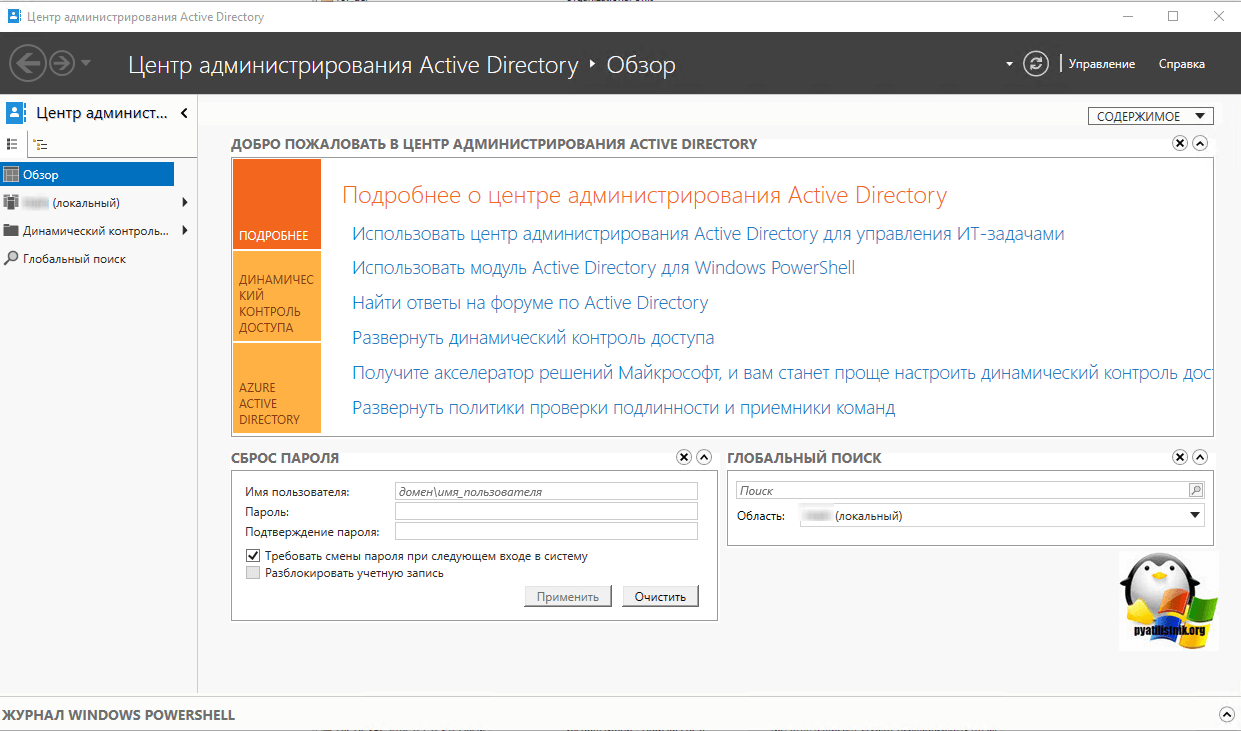Switch navigation pane to list view icon
Screen dimensions: 1241x731
[x=12, y=144]
